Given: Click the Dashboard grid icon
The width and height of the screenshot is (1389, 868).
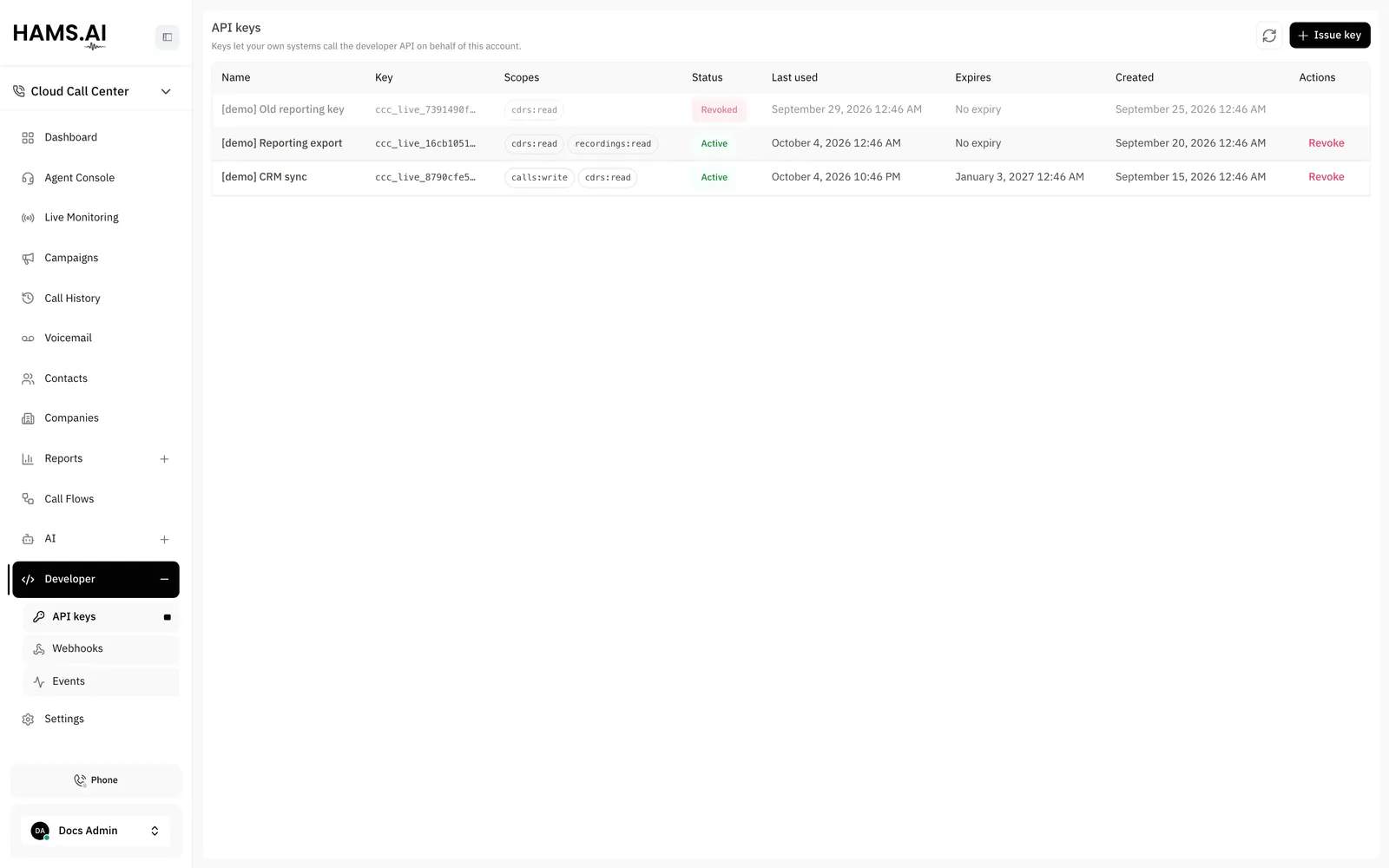Looking at the screenshot, I should click(x=28, y=138).
